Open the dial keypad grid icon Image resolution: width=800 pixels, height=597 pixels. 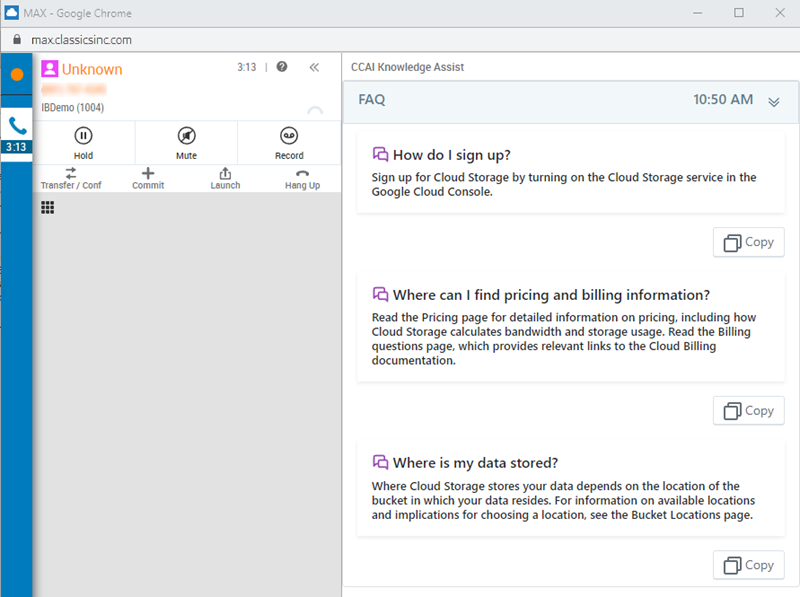[x=47, y=208]
